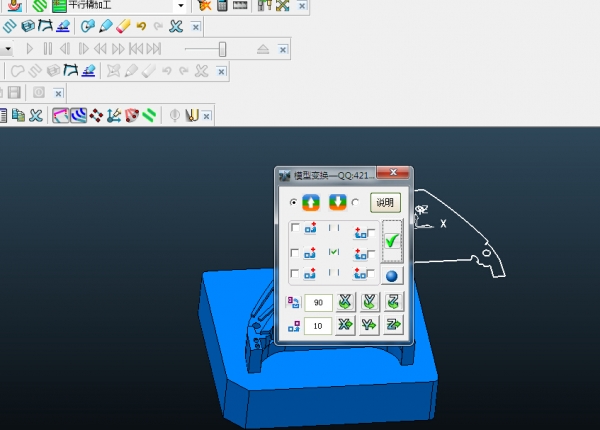Click the yellow undo arrow

click(x=141, y=26)
